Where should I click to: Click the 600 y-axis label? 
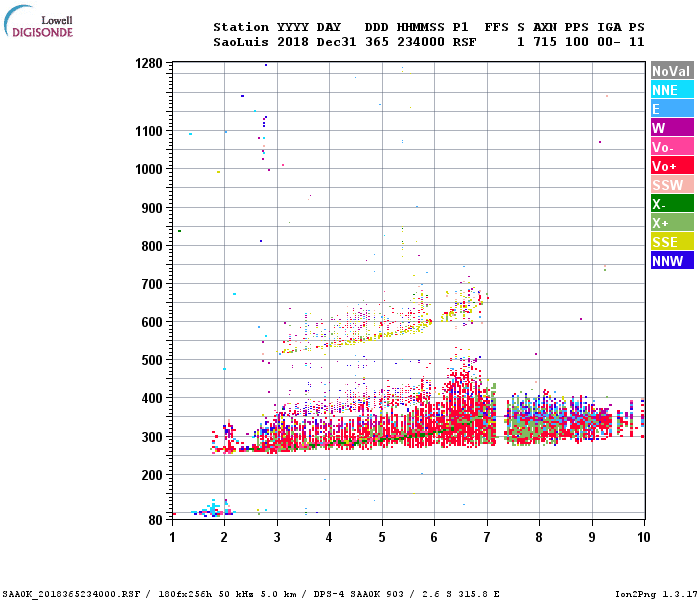coord(152,322)
